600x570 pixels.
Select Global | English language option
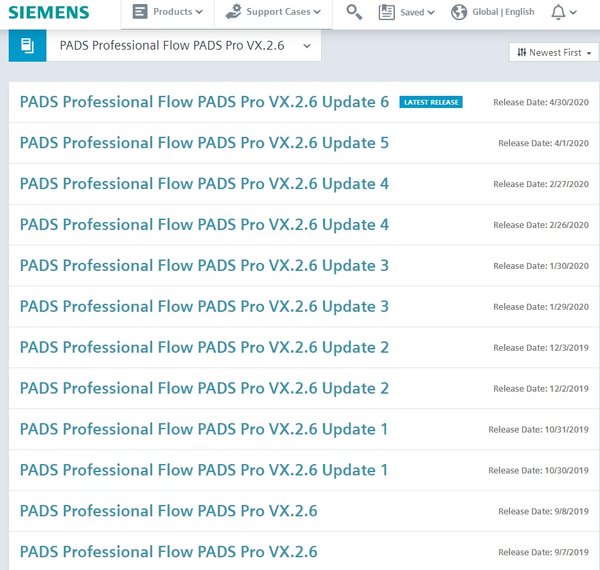point(503,12)
